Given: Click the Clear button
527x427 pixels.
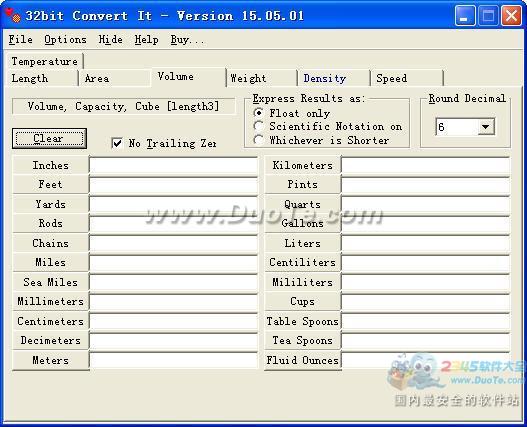Looking at the screenshot, I should 49,138.
